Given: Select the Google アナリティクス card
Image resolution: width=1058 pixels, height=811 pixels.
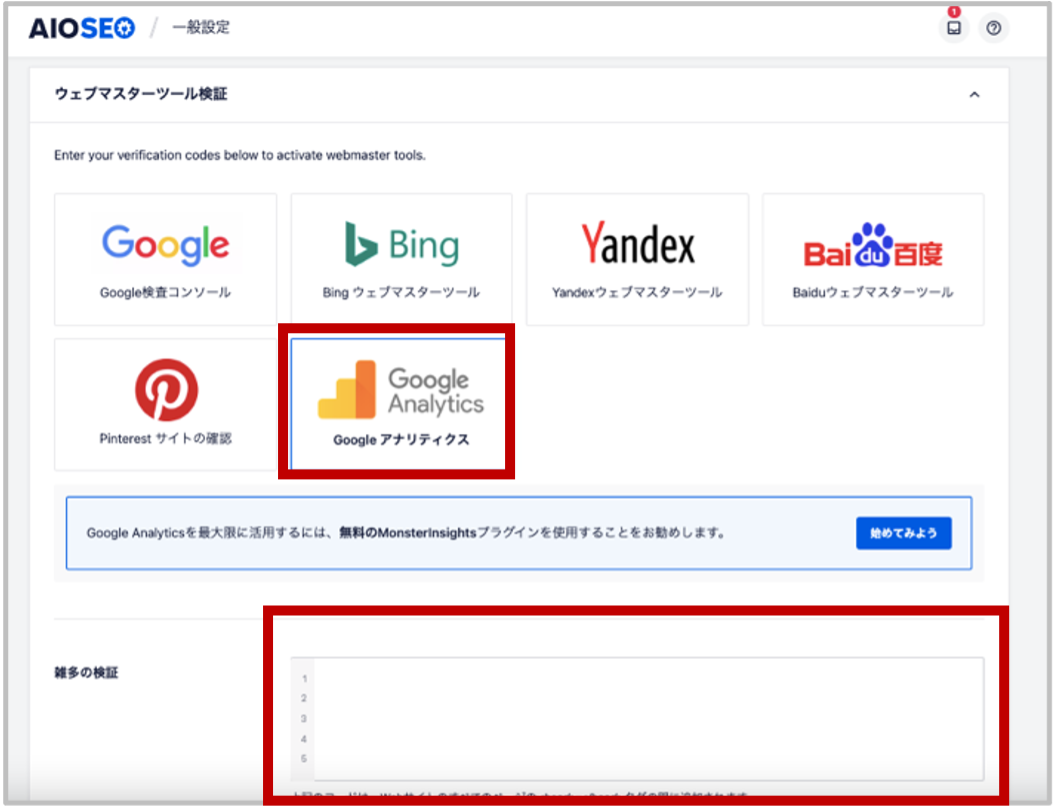Looking at the screenshot, I should tap(399, 403).
